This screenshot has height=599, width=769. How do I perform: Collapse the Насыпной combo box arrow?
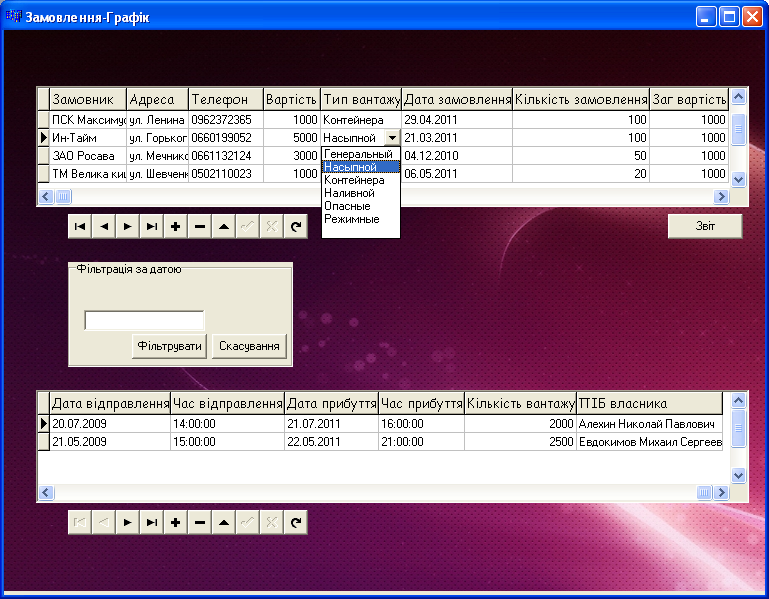click(x=392, y=138)
